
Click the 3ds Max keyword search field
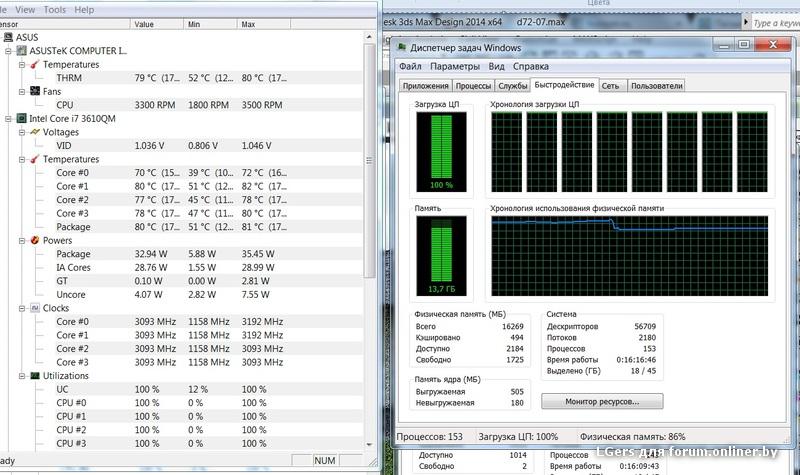point(776,23)
